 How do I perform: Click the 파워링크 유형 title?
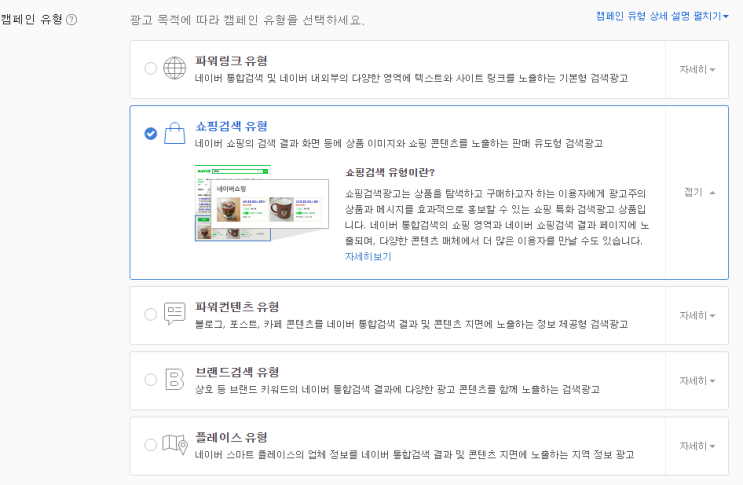pos(231,61)
